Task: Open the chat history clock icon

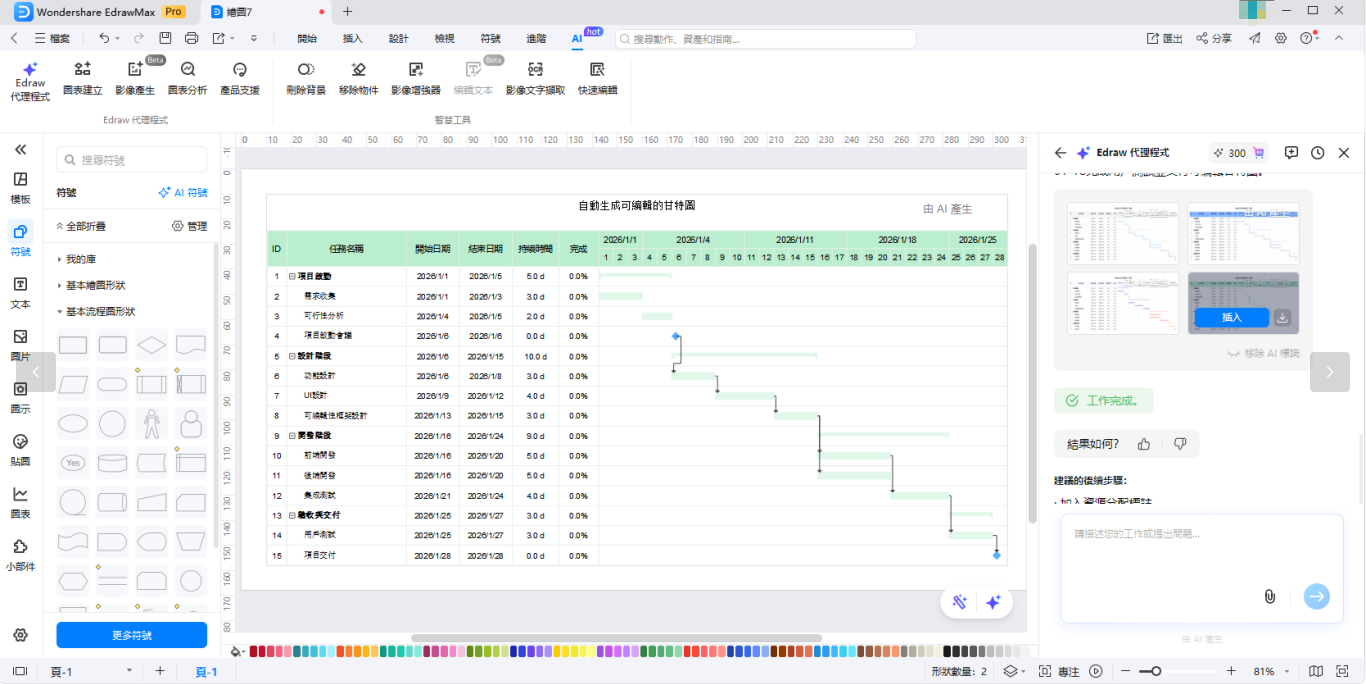Action: [1317, 153]
